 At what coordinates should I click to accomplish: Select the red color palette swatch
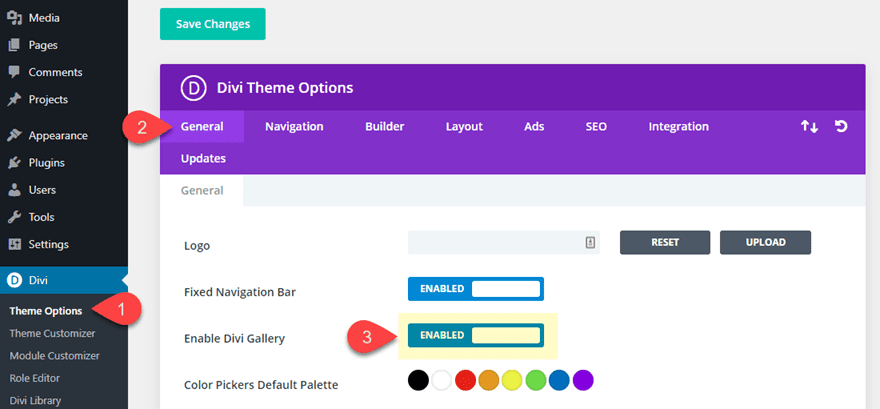[x=465, y=380]
